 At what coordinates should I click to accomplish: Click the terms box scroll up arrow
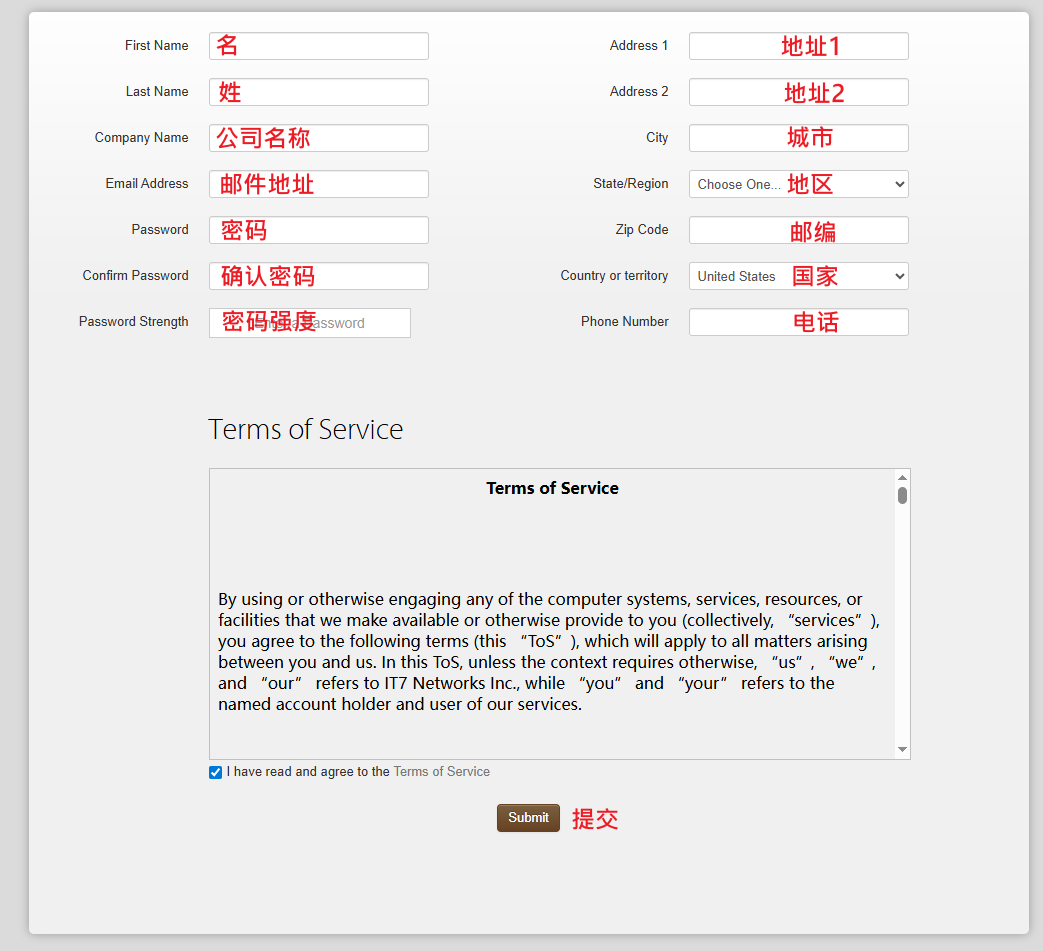pos(902,478)
